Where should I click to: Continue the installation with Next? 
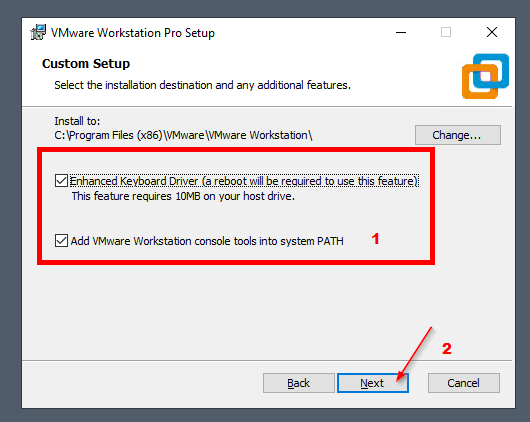pyautogui.click(x=372, y=383)
